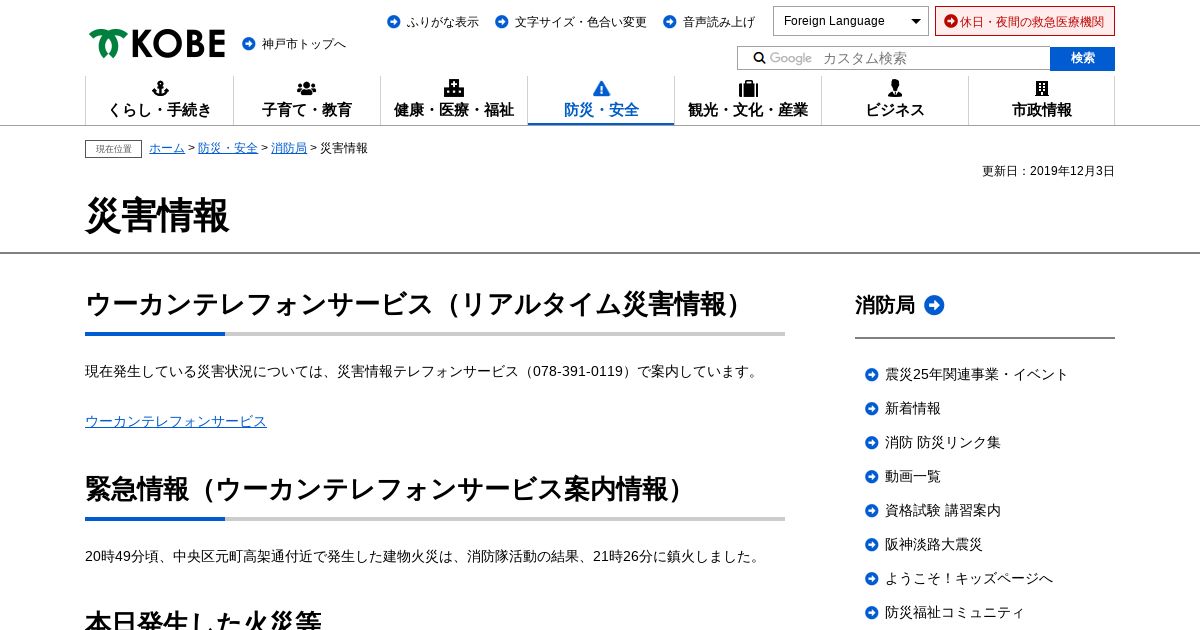Focus the Google カスタム検索 field
This screenshot has width=1200, height=630.
894,58
